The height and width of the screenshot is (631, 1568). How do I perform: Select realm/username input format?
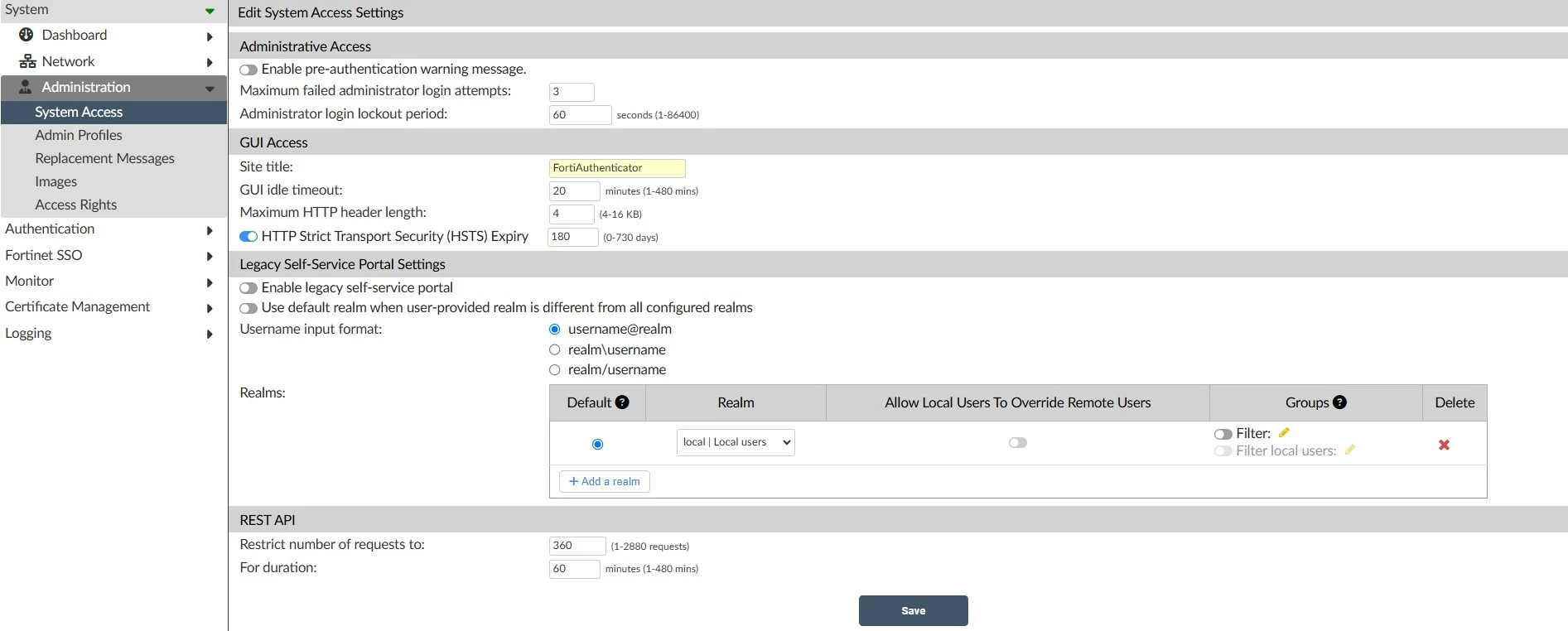(555, 370)
